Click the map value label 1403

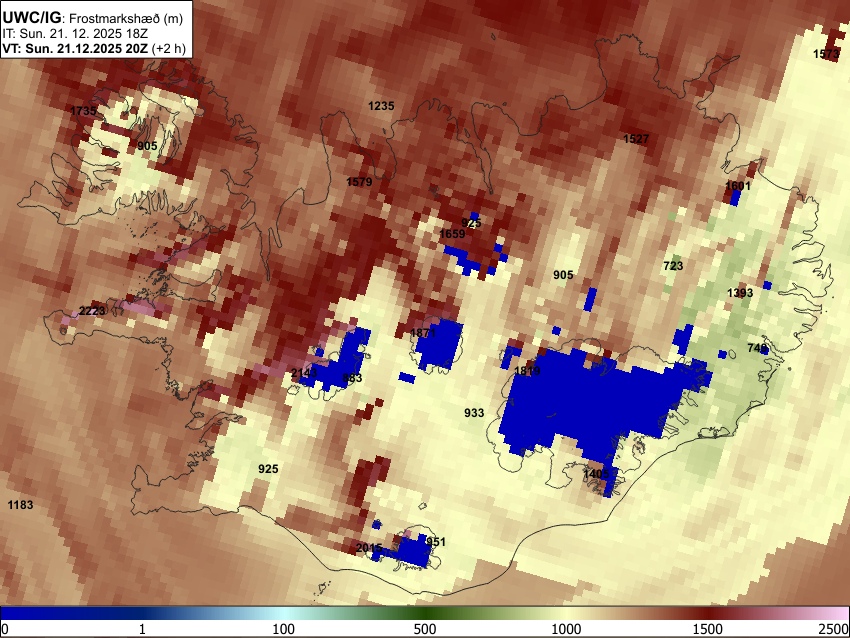click(596, 474)
